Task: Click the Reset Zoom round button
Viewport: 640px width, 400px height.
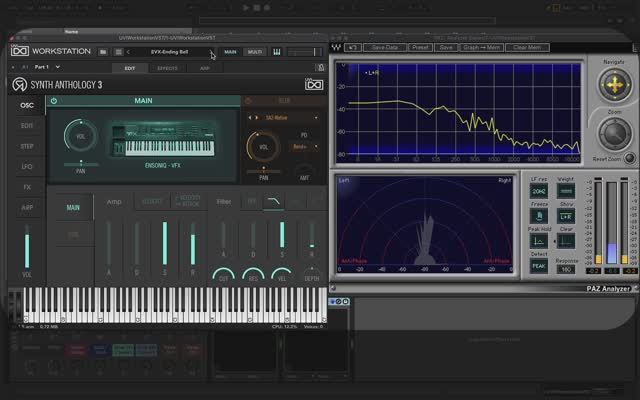Action: (x=630, y=158)
